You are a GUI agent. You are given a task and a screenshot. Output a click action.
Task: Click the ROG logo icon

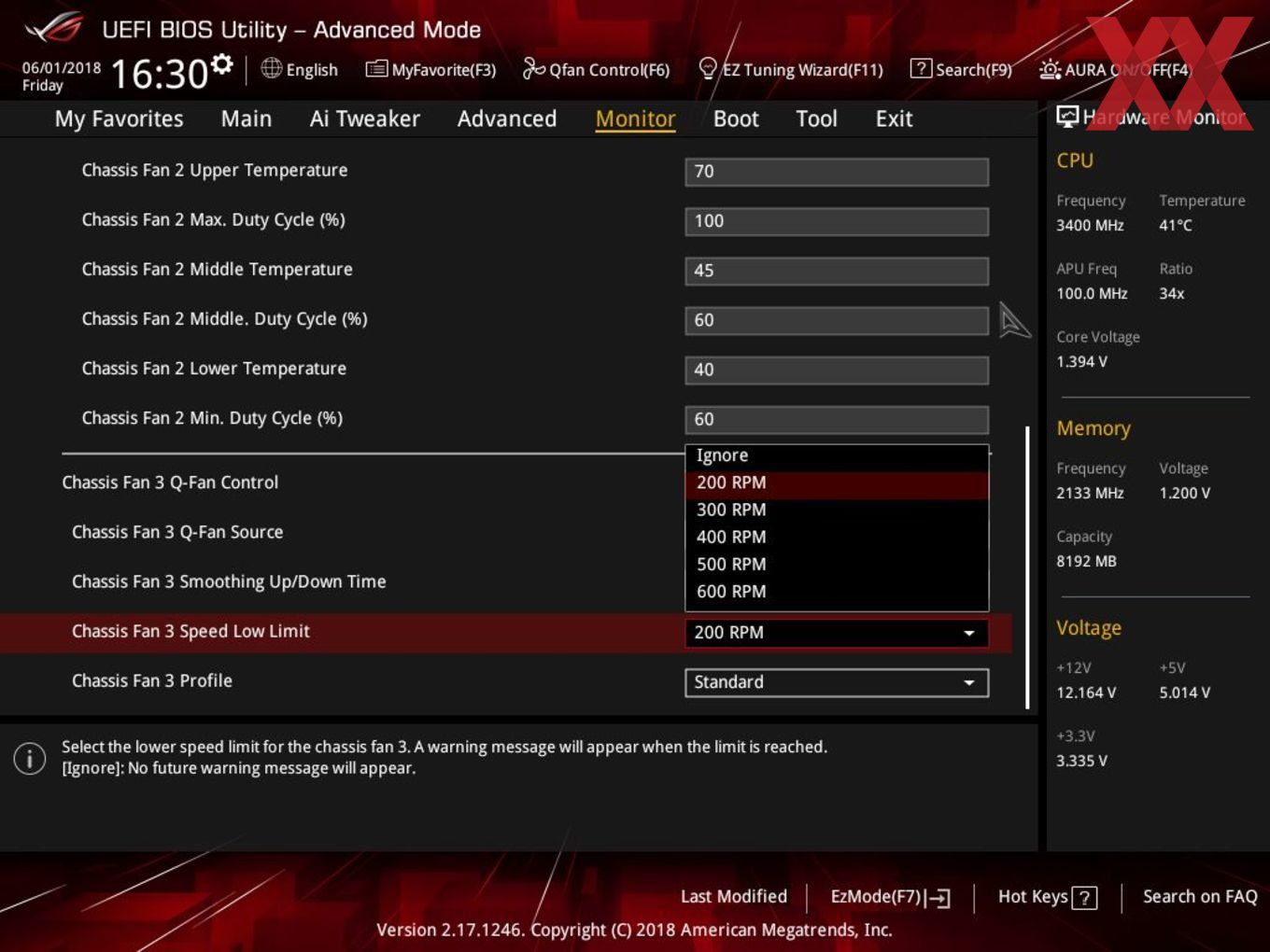[x=53, y=28]
